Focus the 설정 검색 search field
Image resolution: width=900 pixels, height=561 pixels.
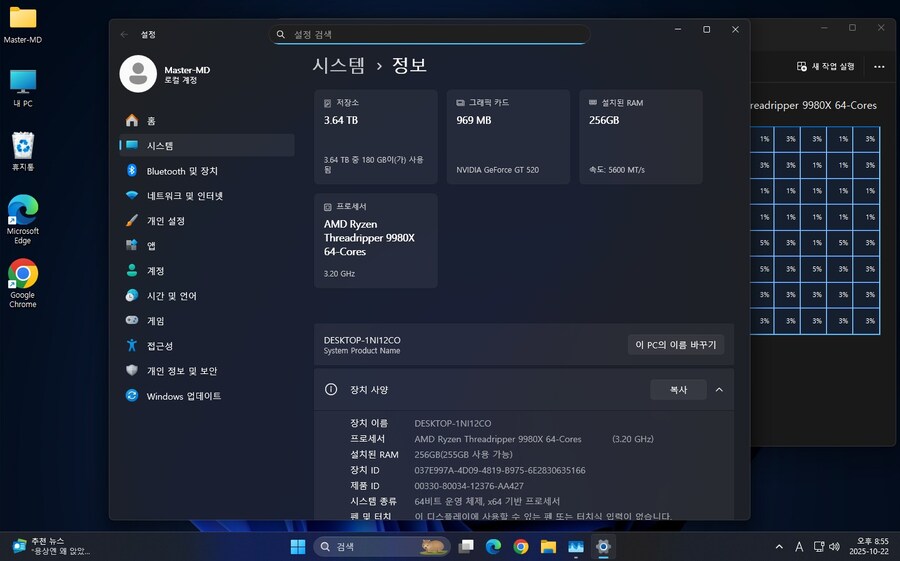(x=429, y=34)
